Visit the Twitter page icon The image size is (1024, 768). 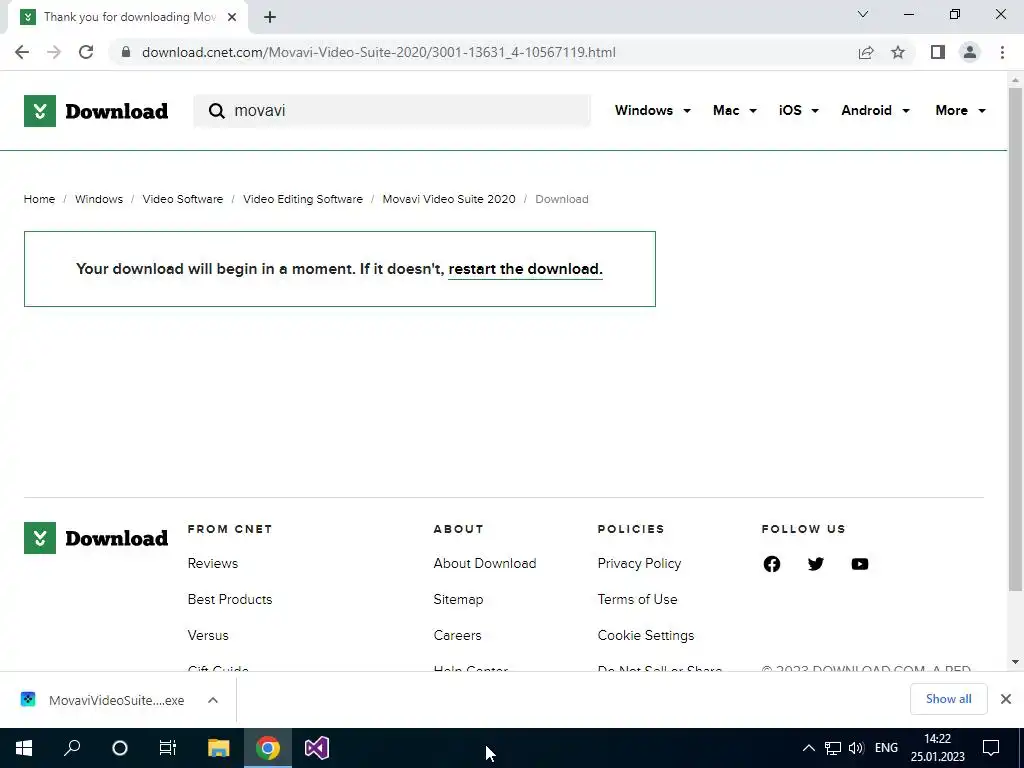point(816,564)
